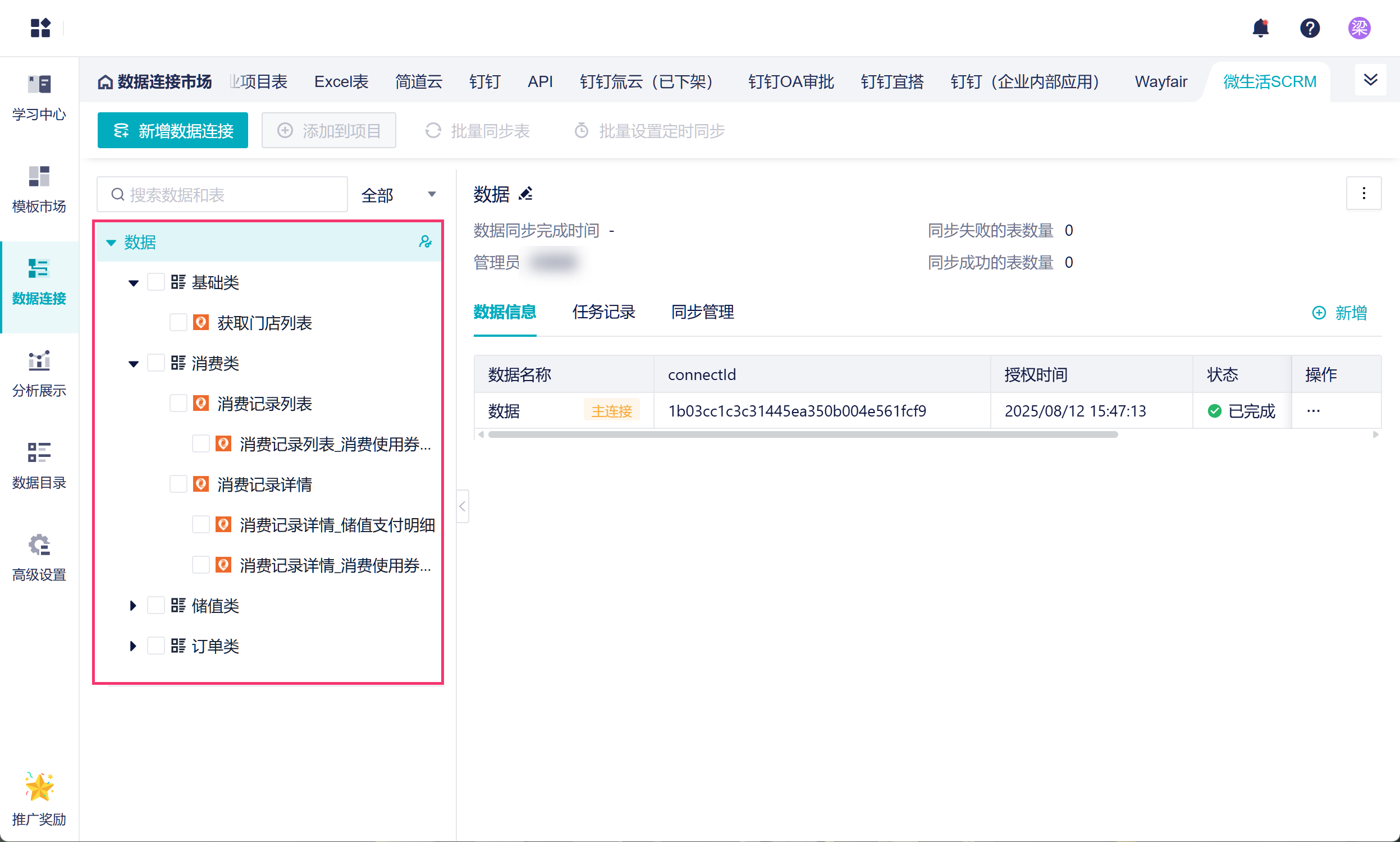The width and height of the screenshot is (1400, 842).
Task: Check the 基础类 checkbox
Action: [156, 282]
